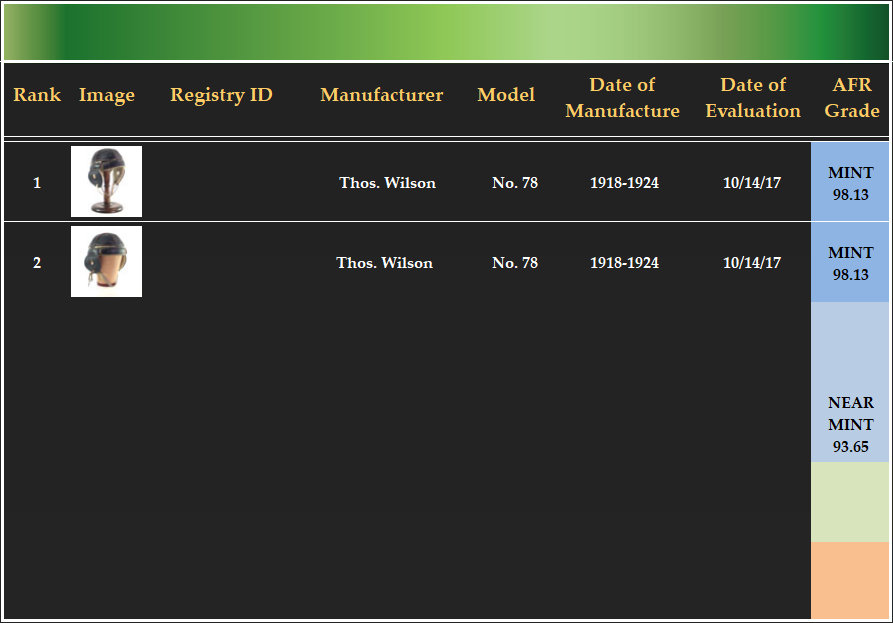
Task: Click the Image column header
Action: tap(107, 96)
